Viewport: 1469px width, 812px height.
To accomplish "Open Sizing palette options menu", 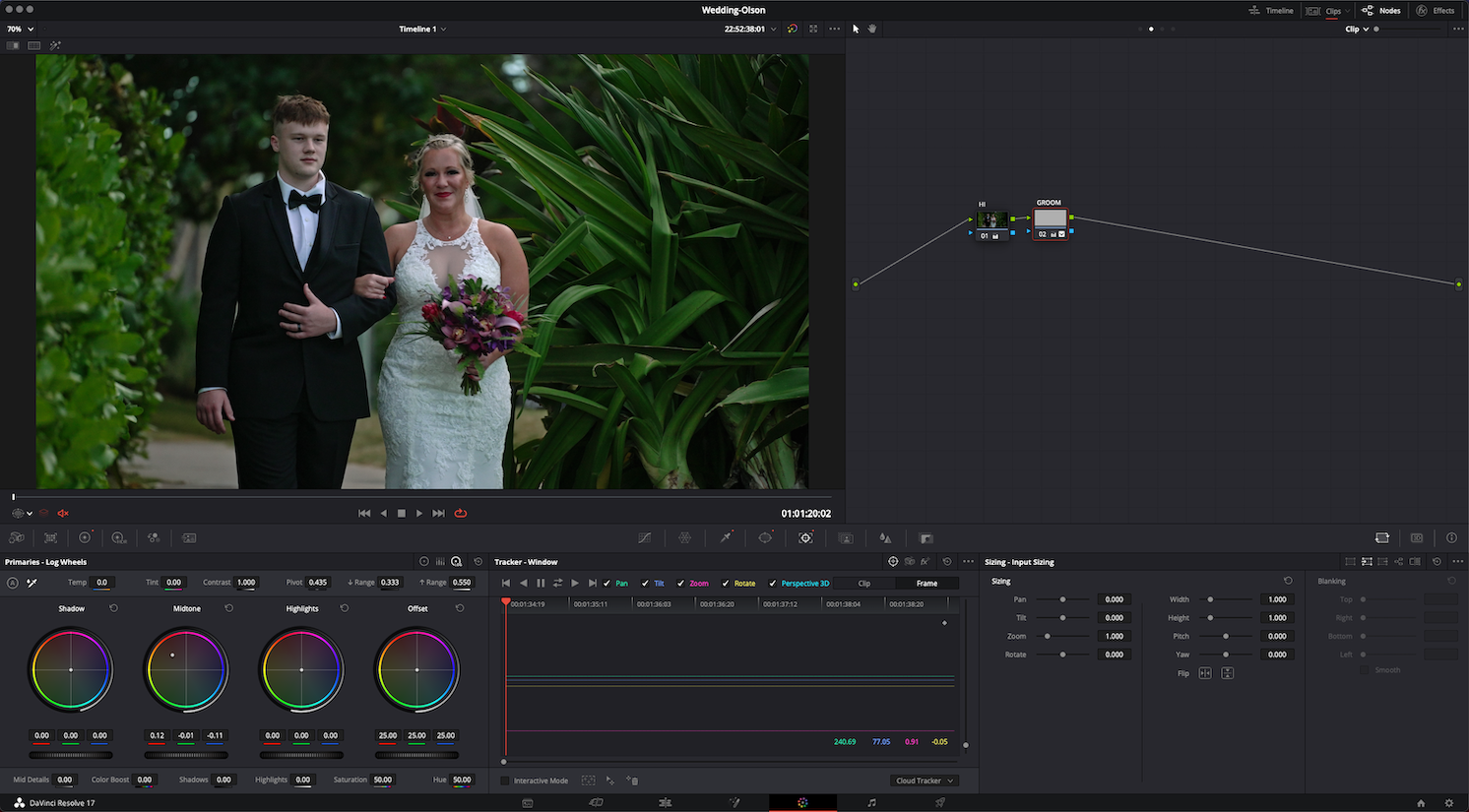I will (x=1457, y=562).
